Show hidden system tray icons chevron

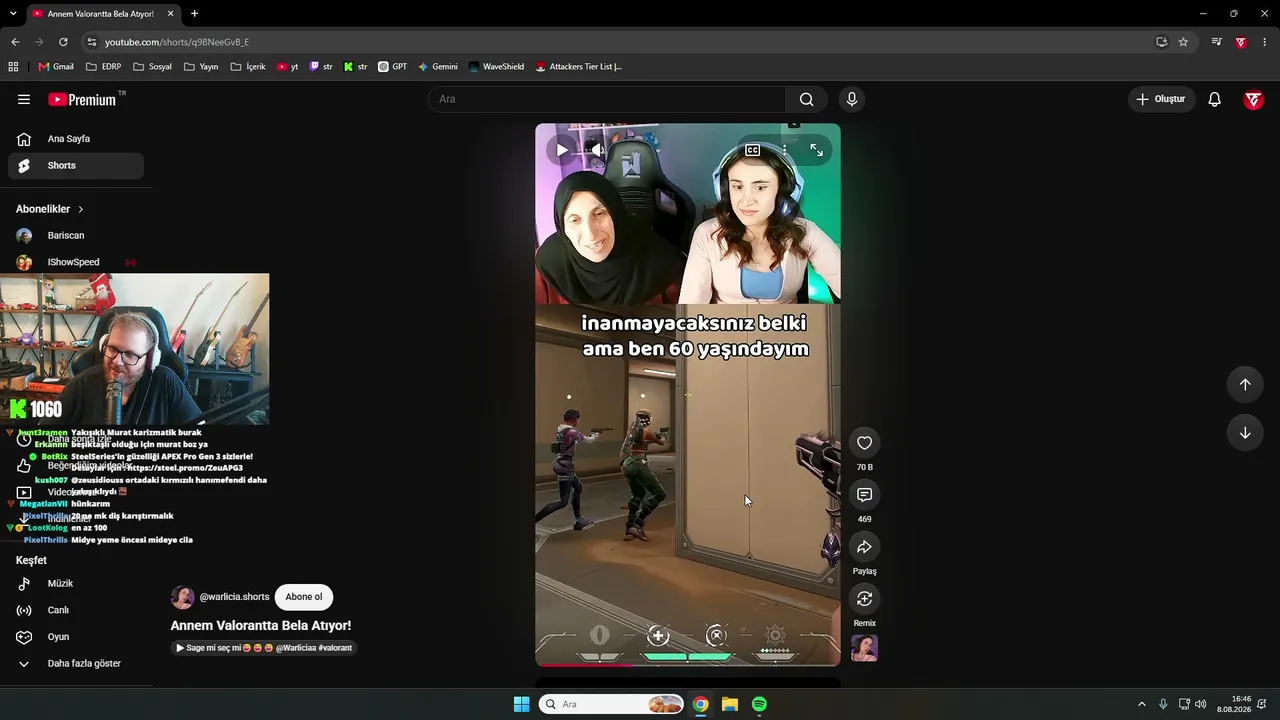tap(1141, 704)
